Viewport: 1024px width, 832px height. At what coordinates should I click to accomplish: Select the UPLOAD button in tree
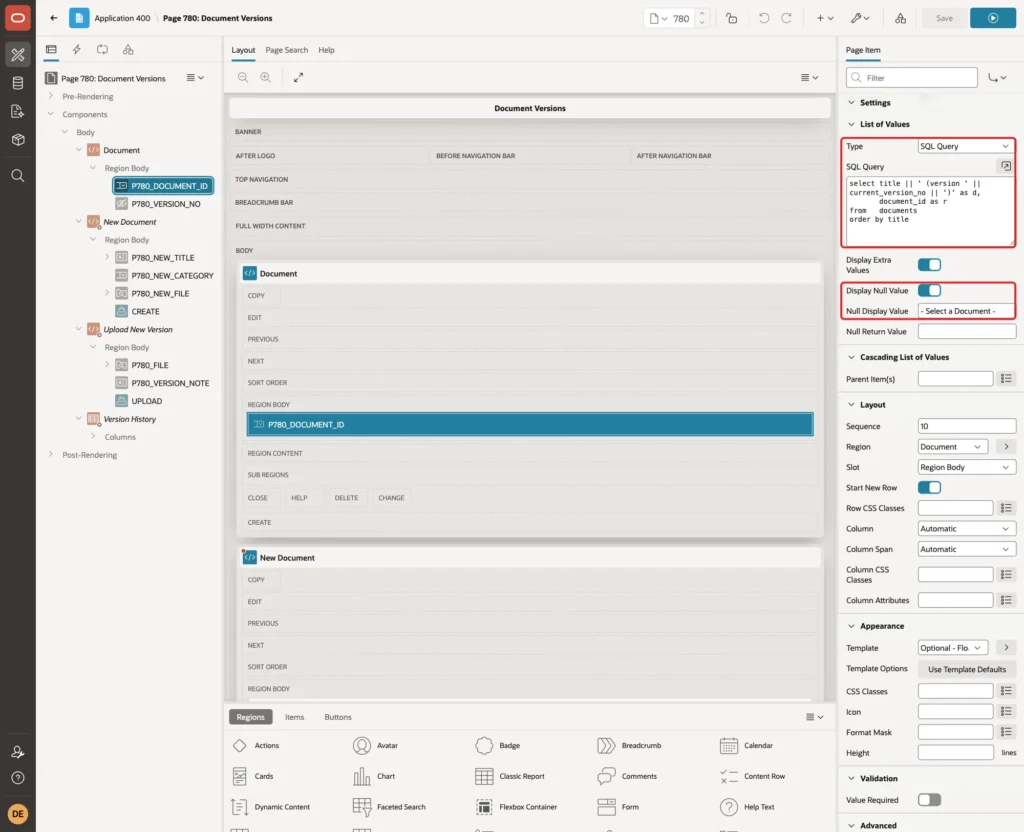146,401
